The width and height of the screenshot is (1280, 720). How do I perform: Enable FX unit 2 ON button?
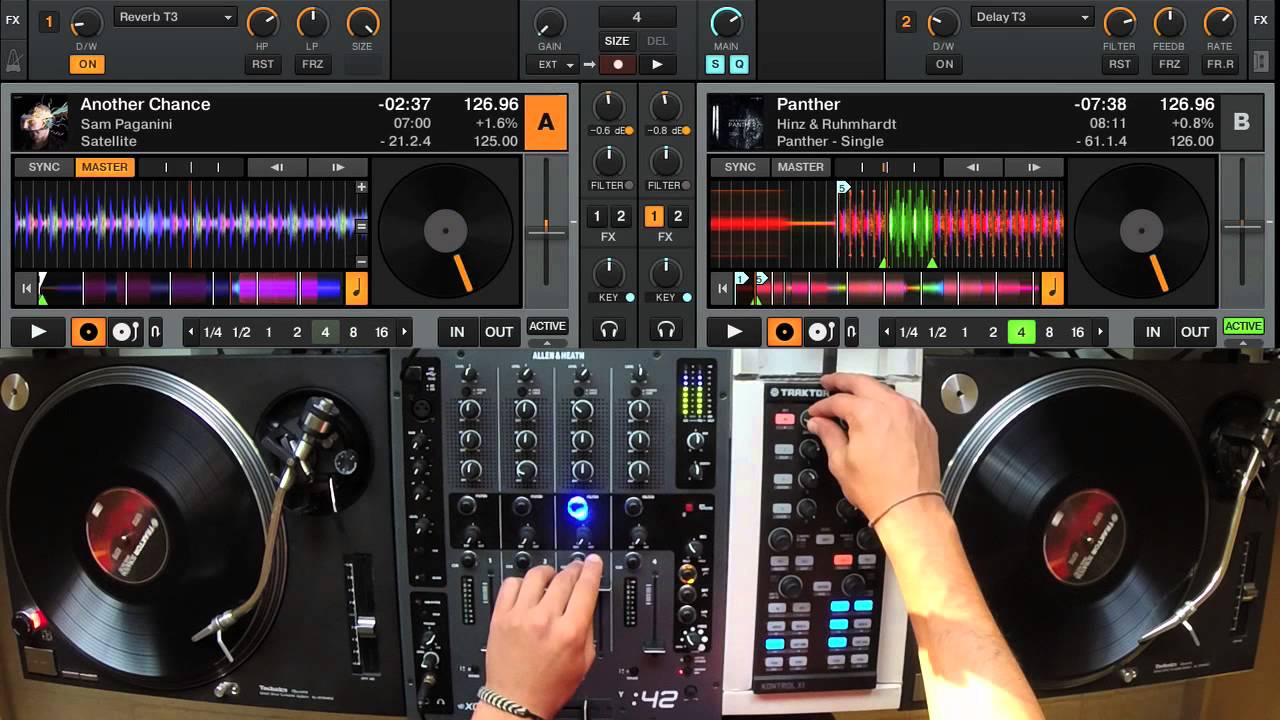(x=944, y=64)
